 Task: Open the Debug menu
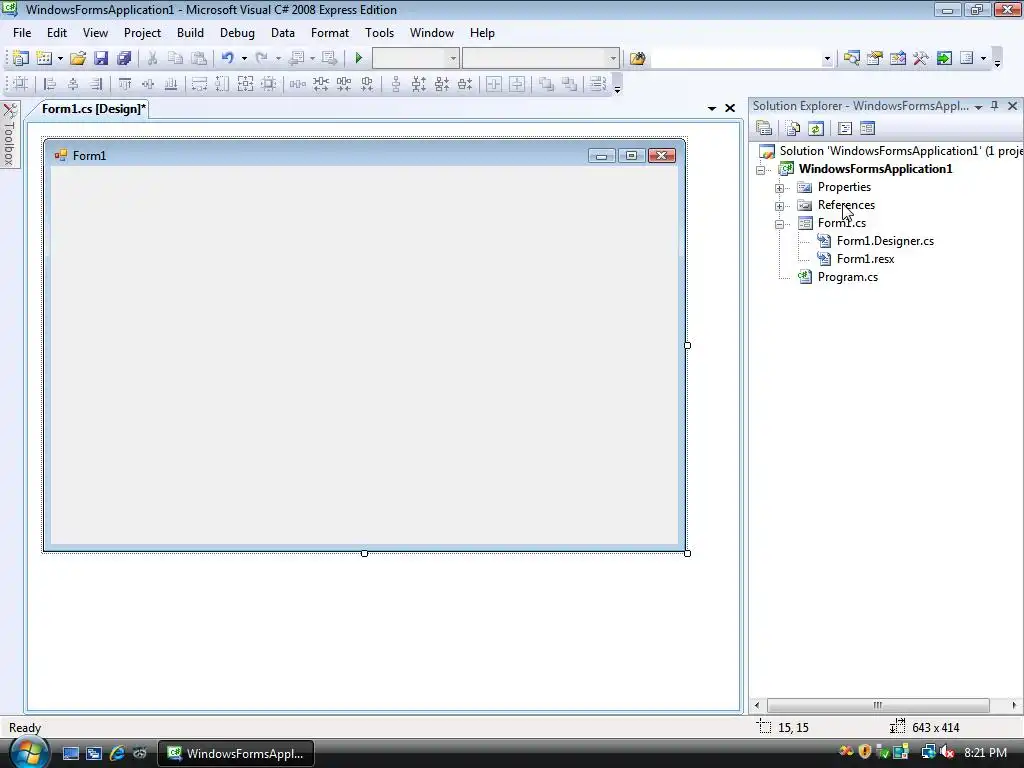tap(237, 33)
